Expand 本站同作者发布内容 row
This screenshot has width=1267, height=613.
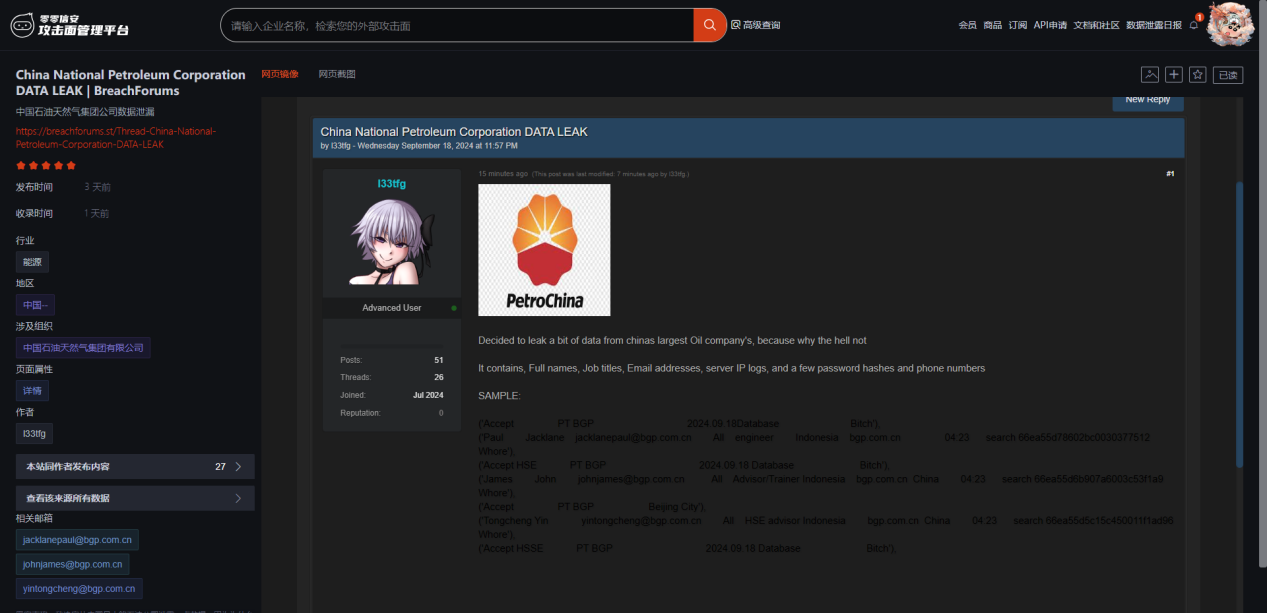[x=135, y=467]
